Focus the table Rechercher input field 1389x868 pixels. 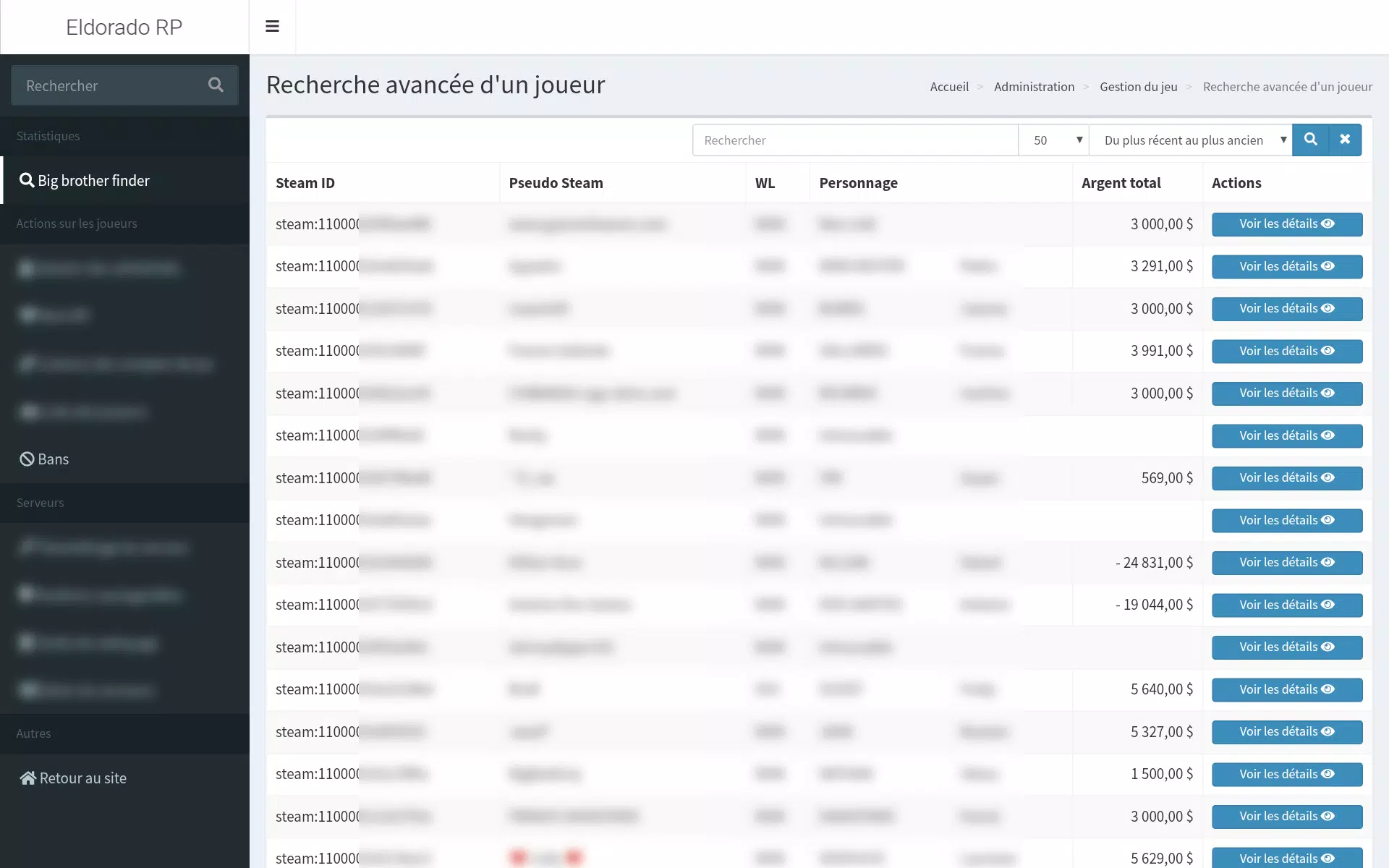pos(855,140)
